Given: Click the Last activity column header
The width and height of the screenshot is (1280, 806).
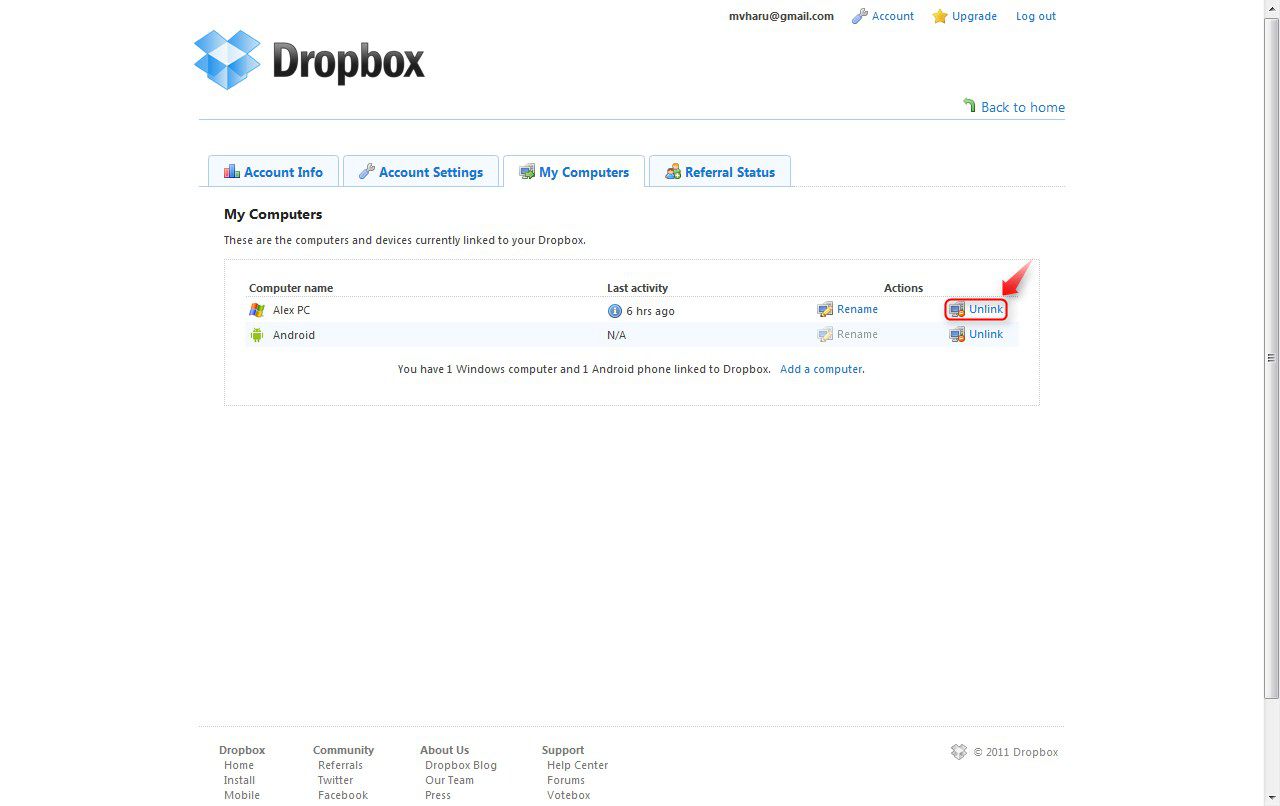Looking at the screenshot, I should pyautogui.click(x=638, y=288).
